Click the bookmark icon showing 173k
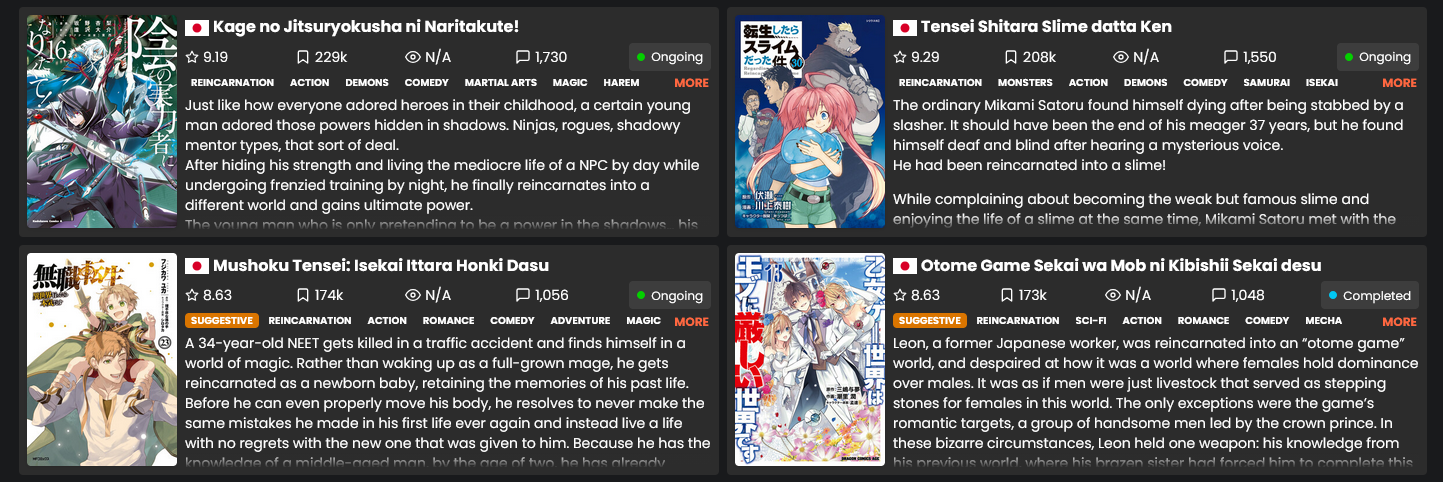This screenshot has height=482, width=1443. coord(1008,295)
